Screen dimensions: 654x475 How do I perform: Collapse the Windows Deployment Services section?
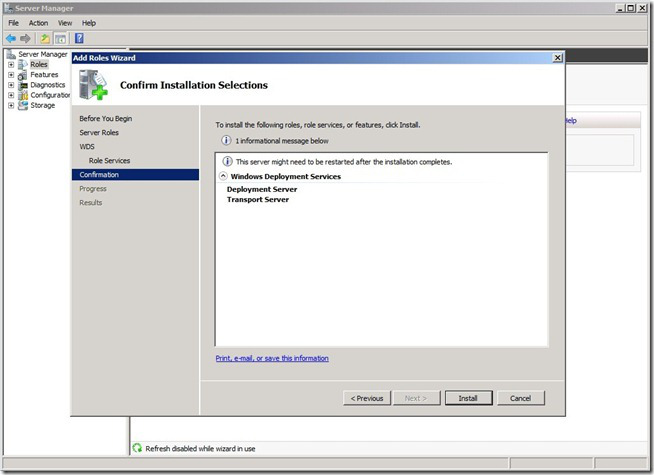click(x=222, y=176)
